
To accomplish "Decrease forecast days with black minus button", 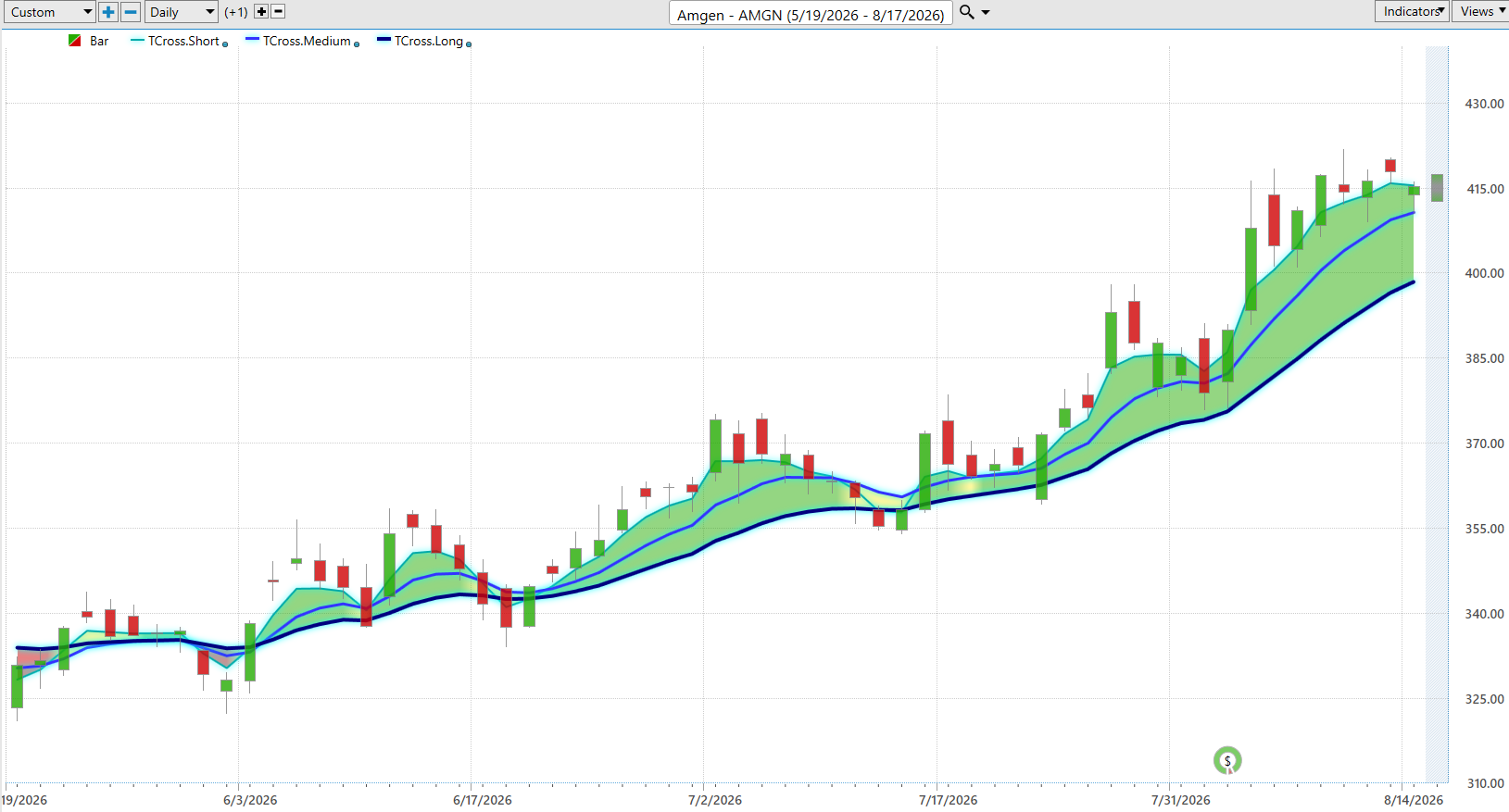I will tap(278, 12).
